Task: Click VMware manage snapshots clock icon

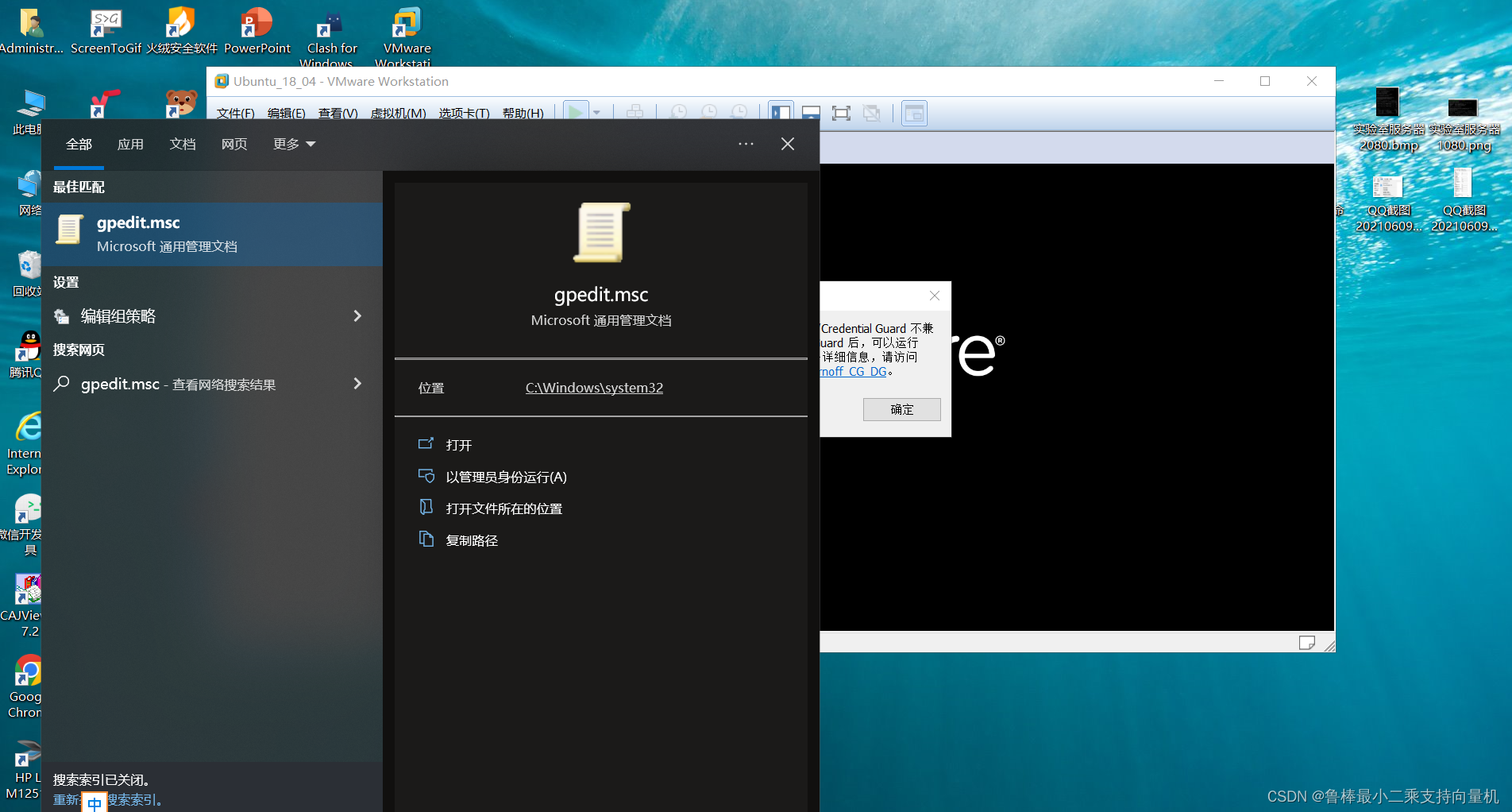Action: pos(739,113)
